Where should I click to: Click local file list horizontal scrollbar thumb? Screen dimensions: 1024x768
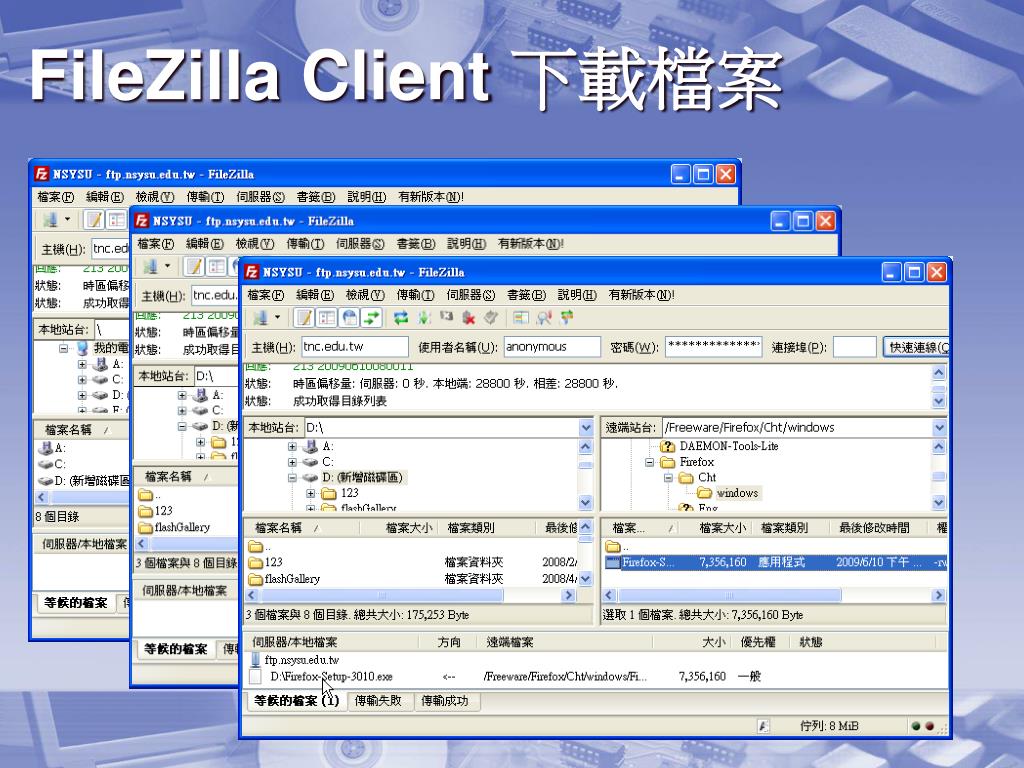(x=381, y=596)
